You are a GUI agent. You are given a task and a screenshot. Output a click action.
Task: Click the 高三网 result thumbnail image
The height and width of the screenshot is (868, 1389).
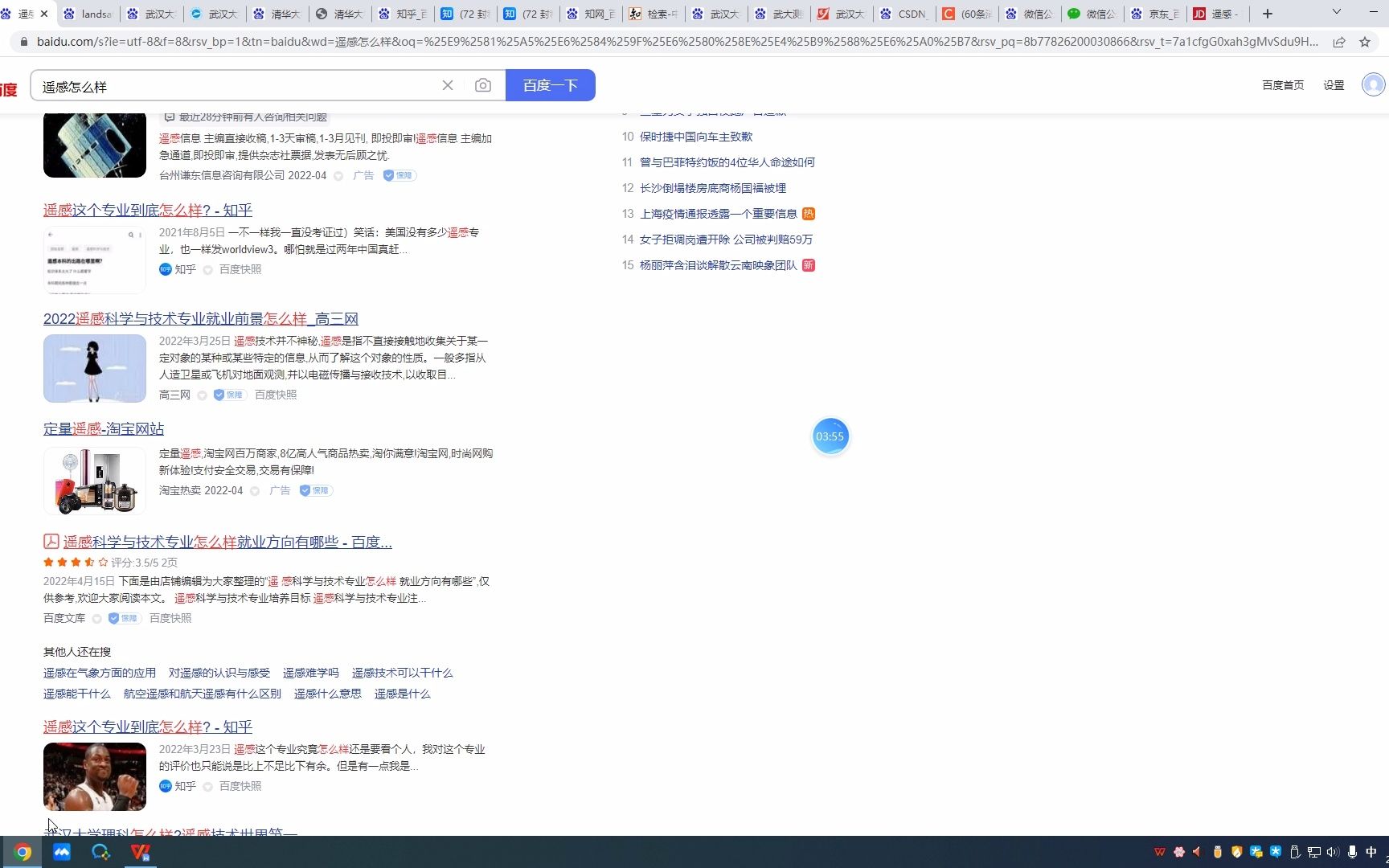tap(94, 368)
